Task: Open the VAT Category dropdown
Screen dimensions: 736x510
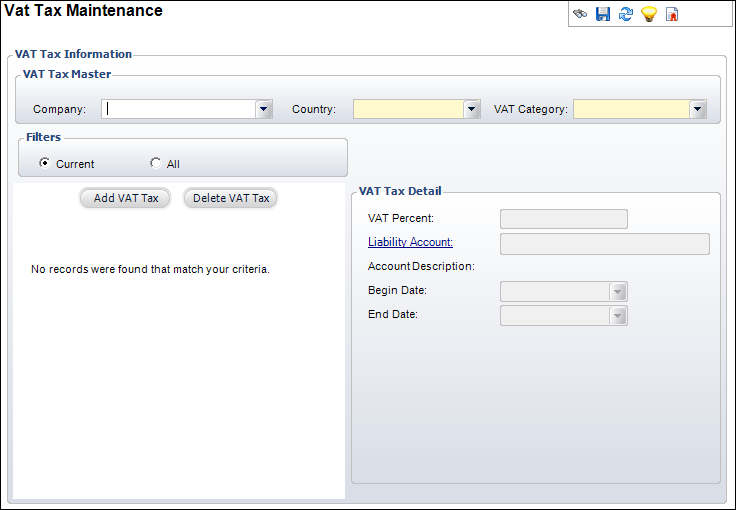Action: pos(698,109)
